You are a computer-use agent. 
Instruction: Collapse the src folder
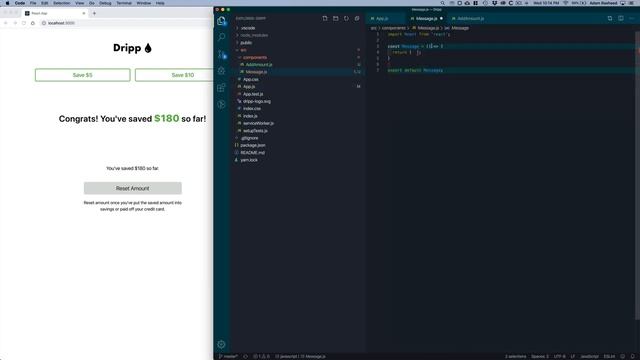pyautogui.click(x=243, y=50)
